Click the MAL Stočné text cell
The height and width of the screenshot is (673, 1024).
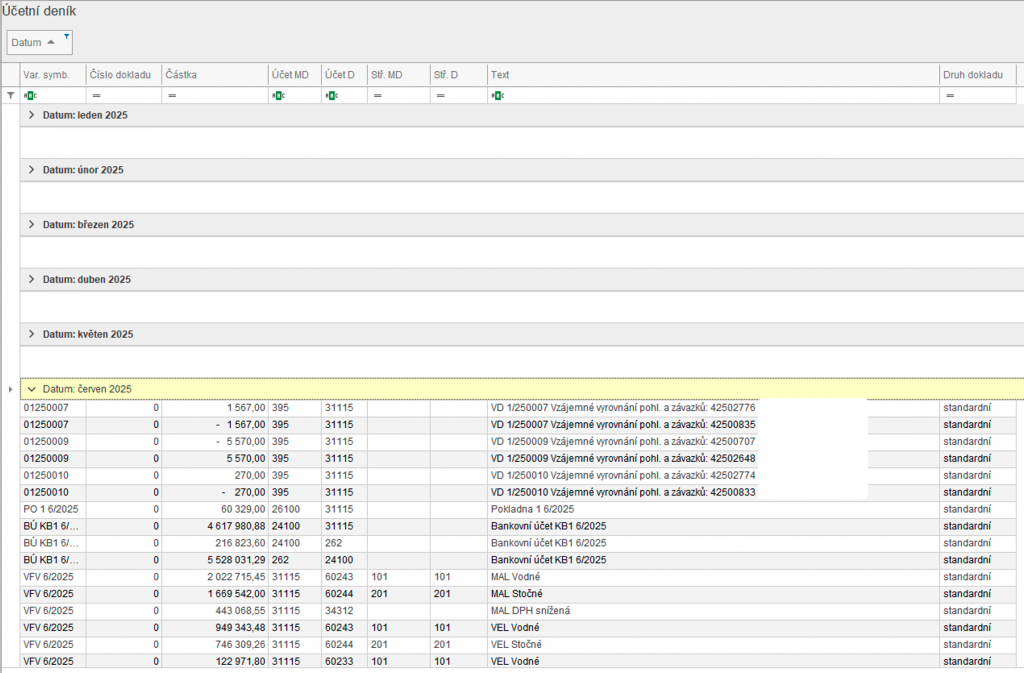click(713, 594)
